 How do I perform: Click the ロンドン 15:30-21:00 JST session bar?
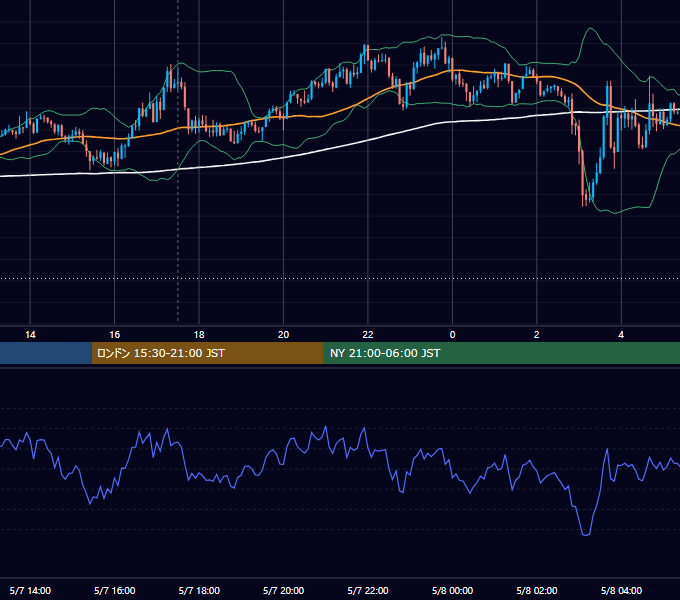click(x=208, y=353)
